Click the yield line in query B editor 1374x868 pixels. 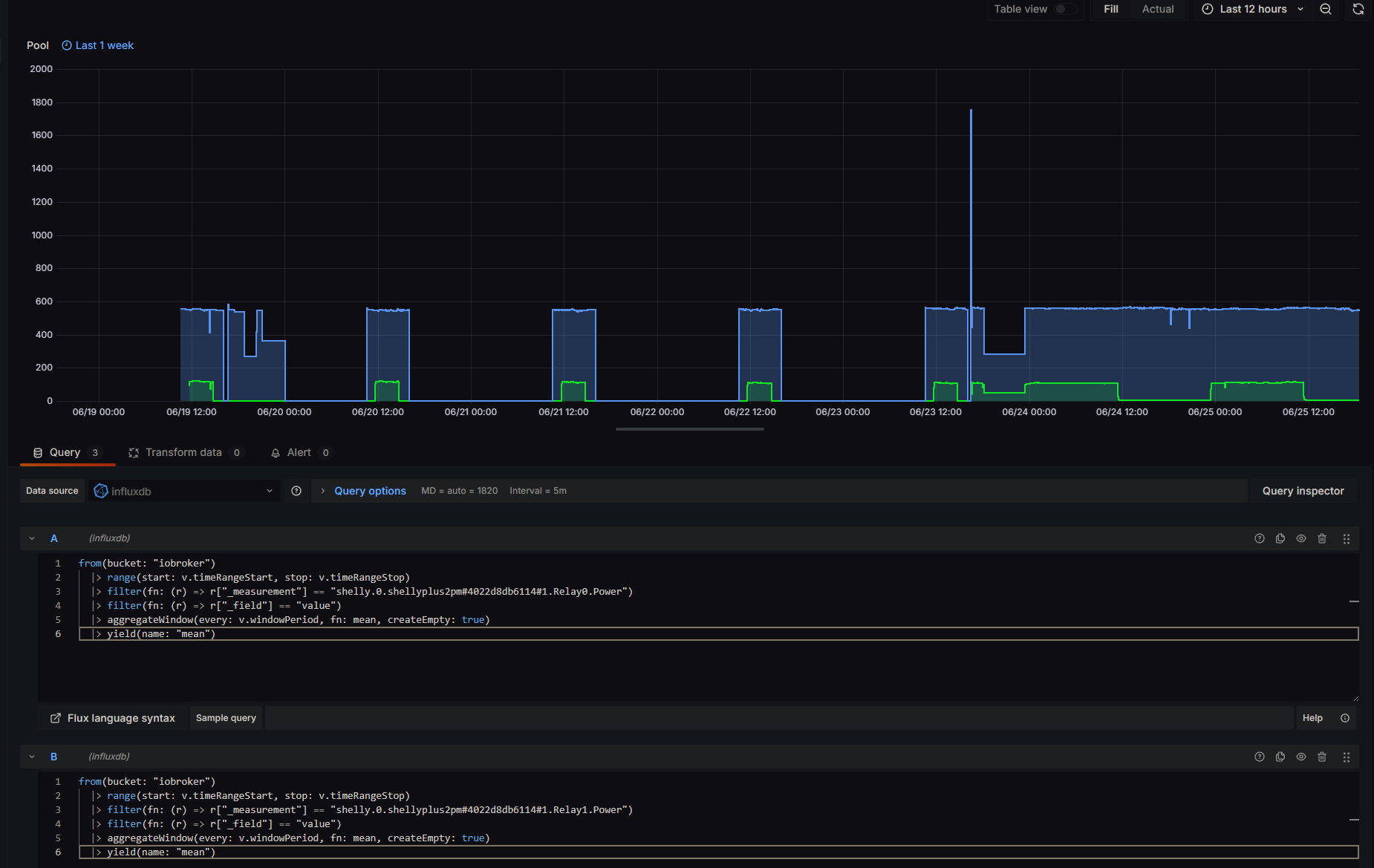pyautogui.click(x=718, y=852)
